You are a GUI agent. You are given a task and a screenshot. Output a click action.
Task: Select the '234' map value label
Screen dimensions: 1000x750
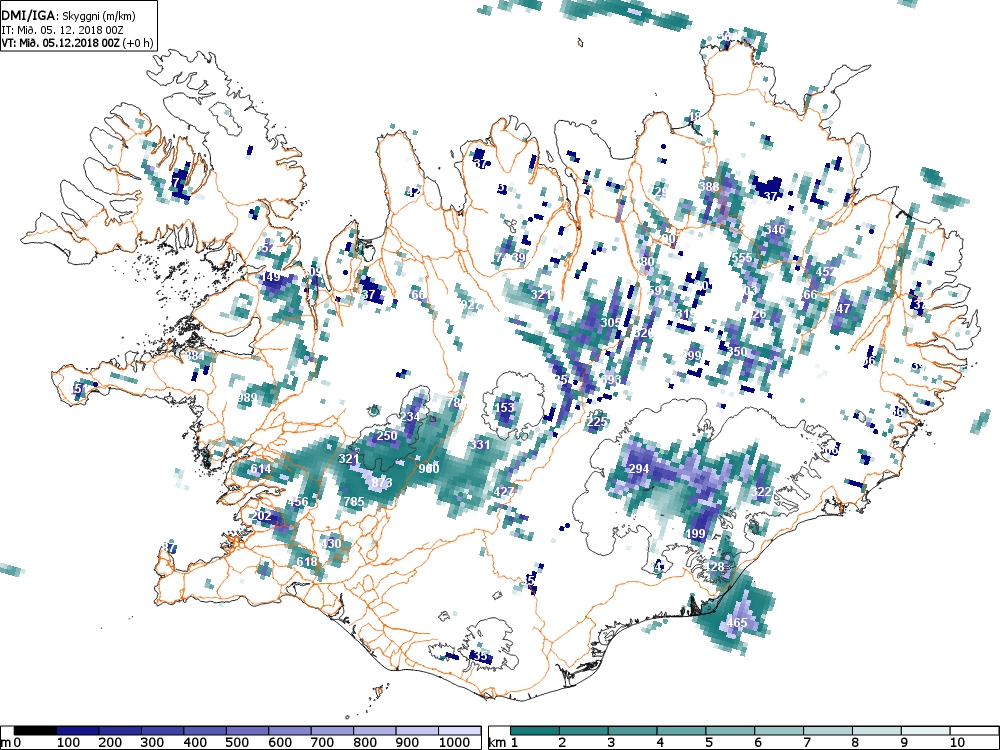coord(410,416)
